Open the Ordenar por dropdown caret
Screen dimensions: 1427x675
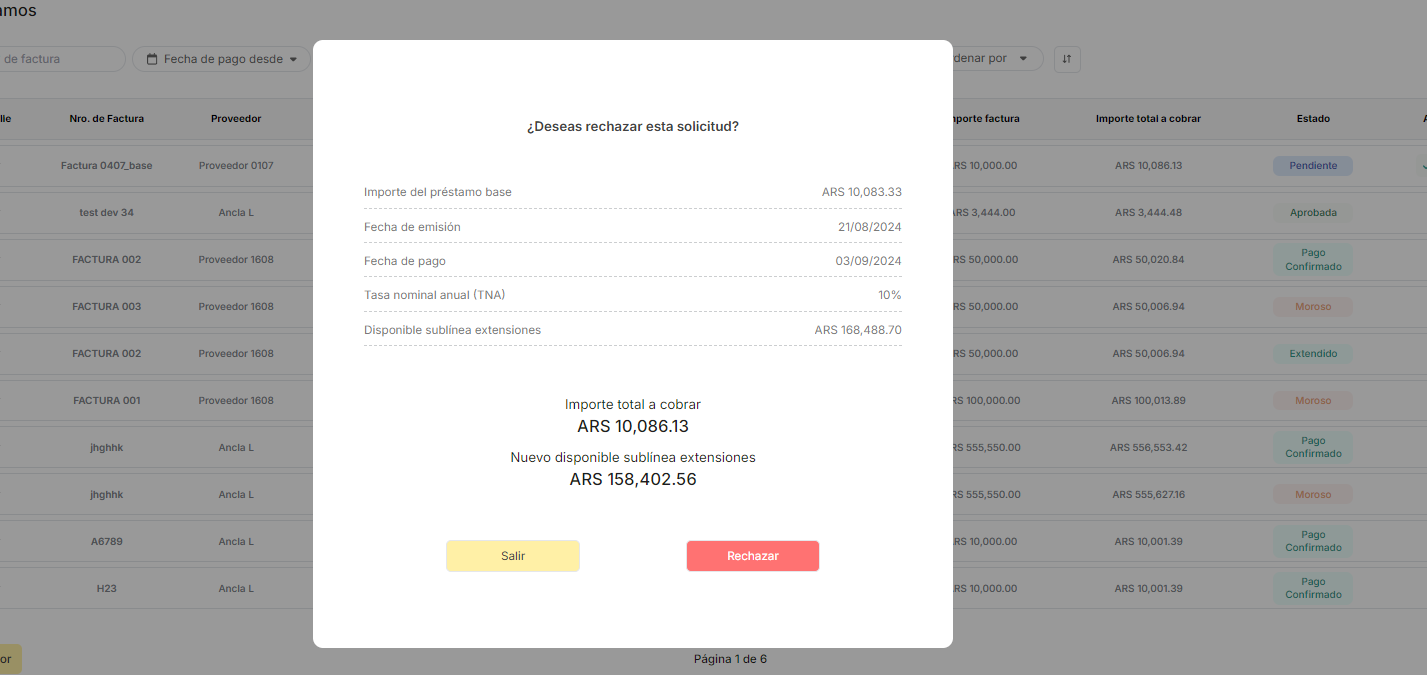pyautogui.click(x=1023, y=59)
